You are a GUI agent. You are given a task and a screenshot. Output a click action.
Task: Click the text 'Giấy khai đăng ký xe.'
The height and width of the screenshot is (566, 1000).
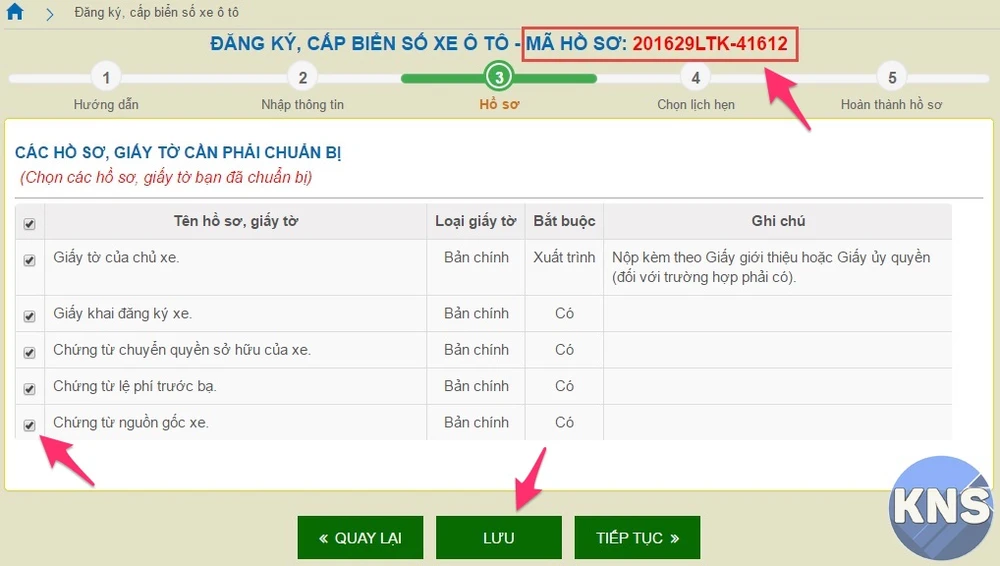coord(122,313)
